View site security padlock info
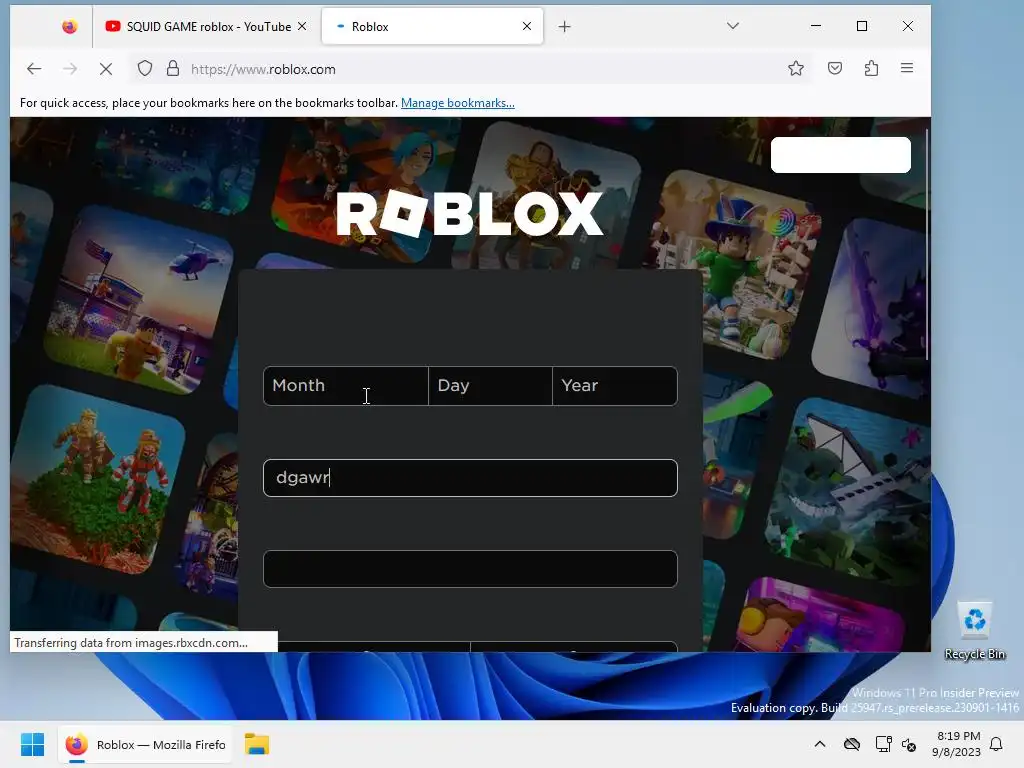This screenshot has width=1024, height=768. (172, 69)
